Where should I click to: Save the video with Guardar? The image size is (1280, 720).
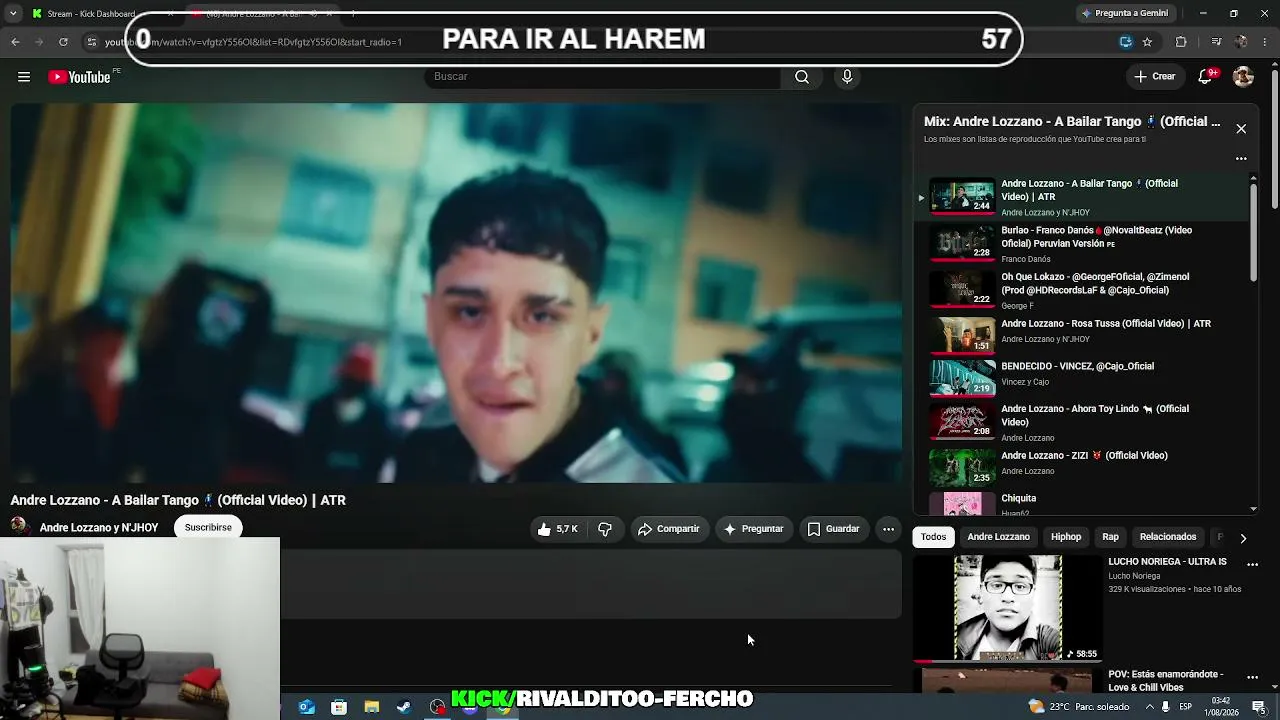coord(834,529)
